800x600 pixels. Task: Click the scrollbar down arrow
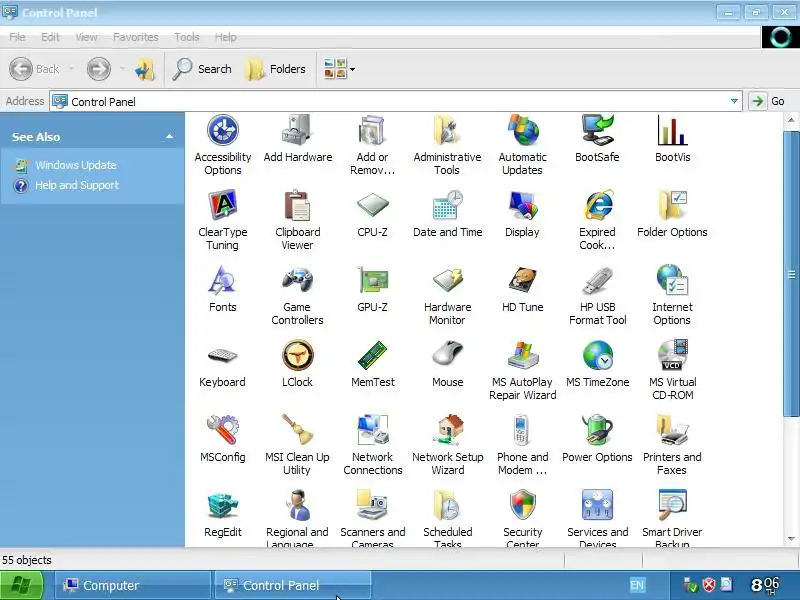(791, 539)
